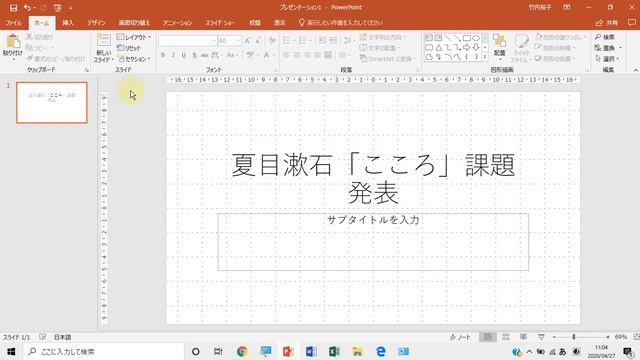
Task: Click the Tell Me search box in ribbon
Action: click(x=341, y=23)
